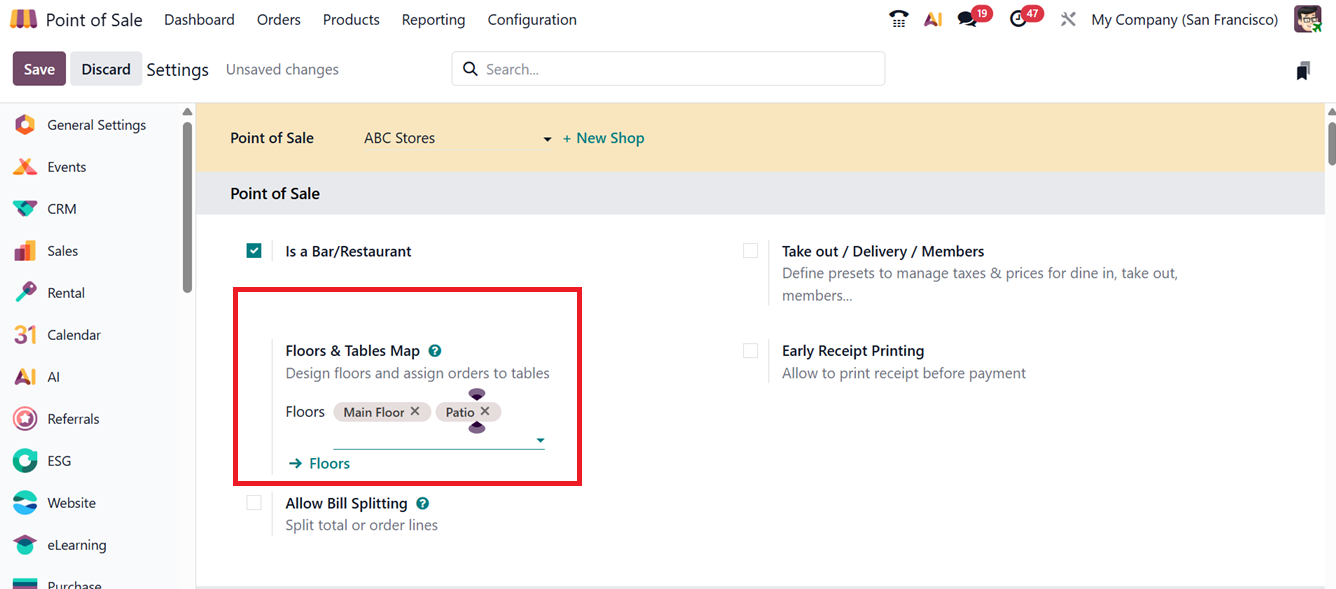Remove the Patio floor tag
The width and height of the screenshot is (1336, 589).
[x=485, y=411]
